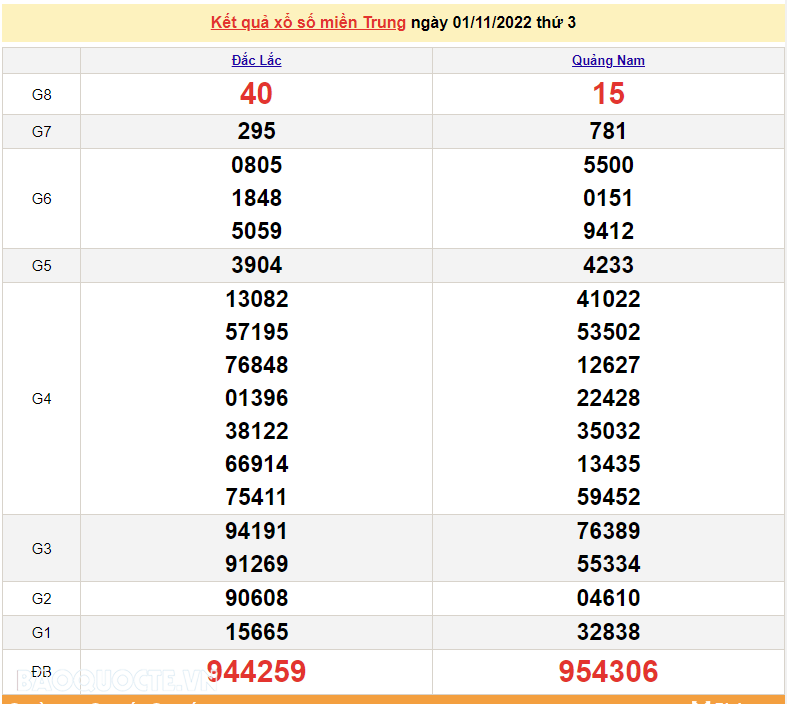Select the G5 result 3904
Image resolution: width=787 pixels, height=704 pixels.
point(256,265)
